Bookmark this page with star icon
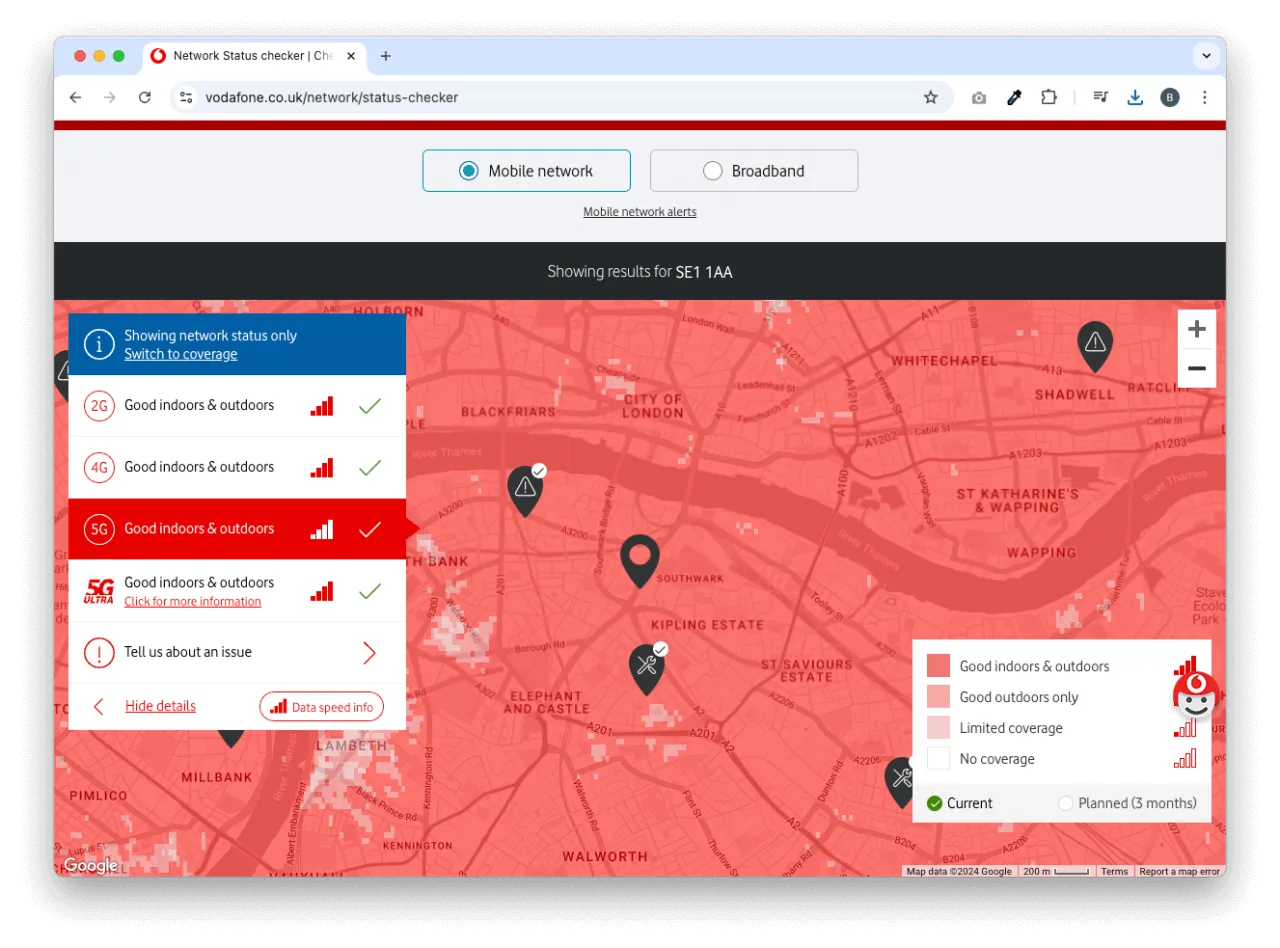 click(930, 97)
